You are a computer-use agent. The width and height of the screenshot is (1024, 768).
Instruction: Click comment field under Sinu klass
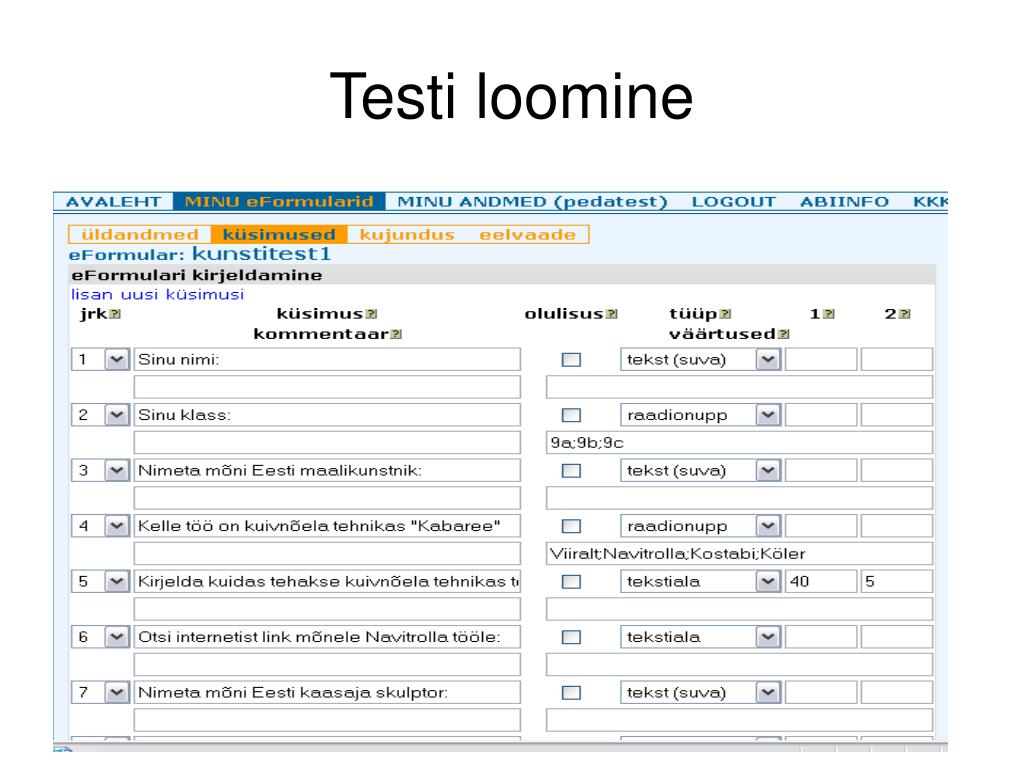(x=327, y=443)
